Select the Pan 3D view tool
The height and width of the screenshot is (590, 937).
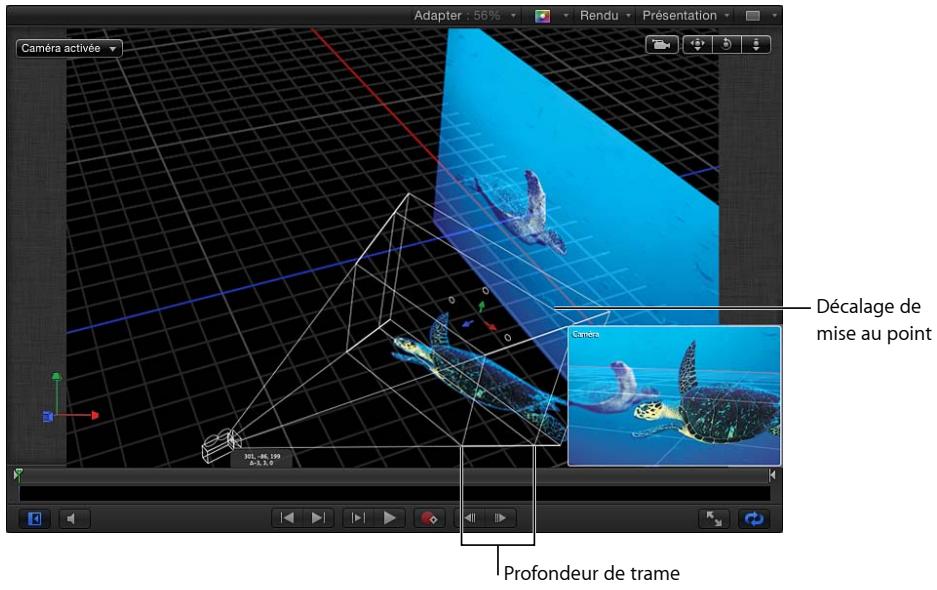coord(697,45)
